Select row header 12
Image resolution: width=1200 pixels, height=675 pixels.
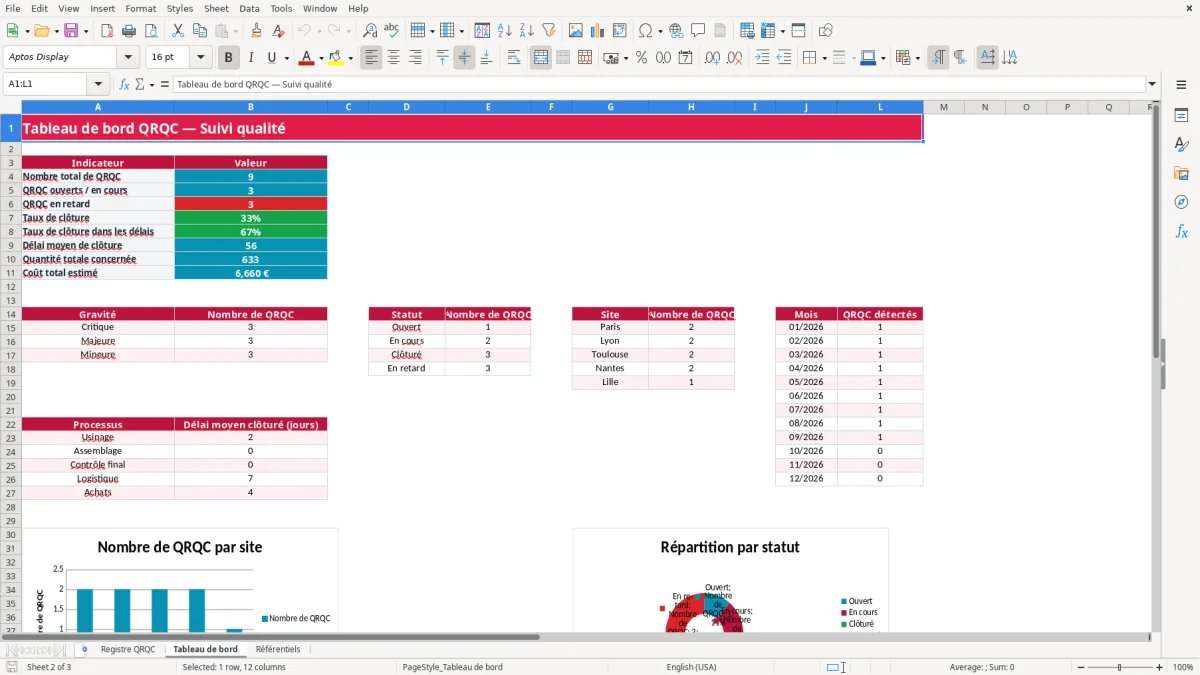click(11, 286)
